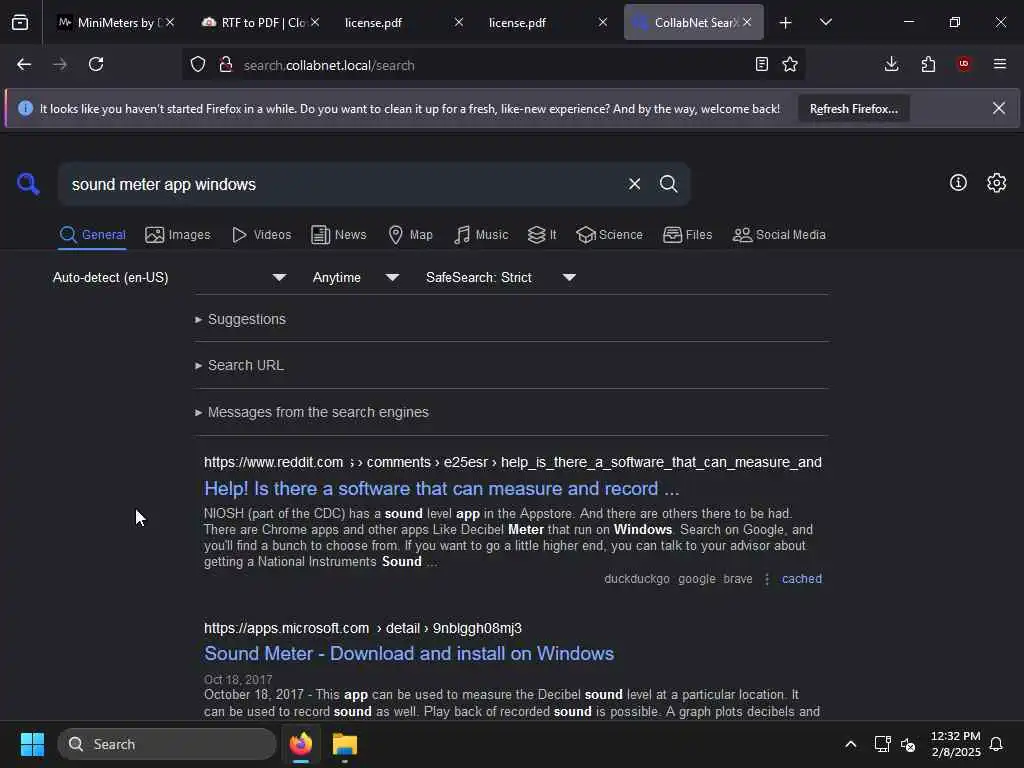Expand Messages from the search engines
This screenshot has height=768, width=1024.
312,412
